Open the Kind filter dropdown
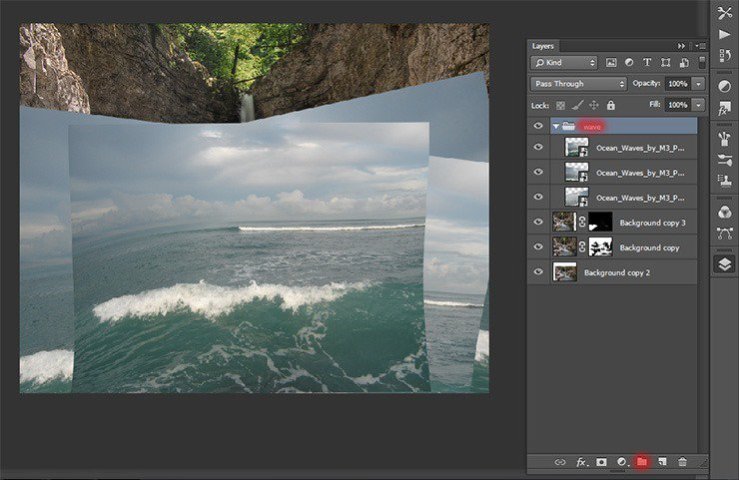This screenshot has width=739, height=480. 565,63
